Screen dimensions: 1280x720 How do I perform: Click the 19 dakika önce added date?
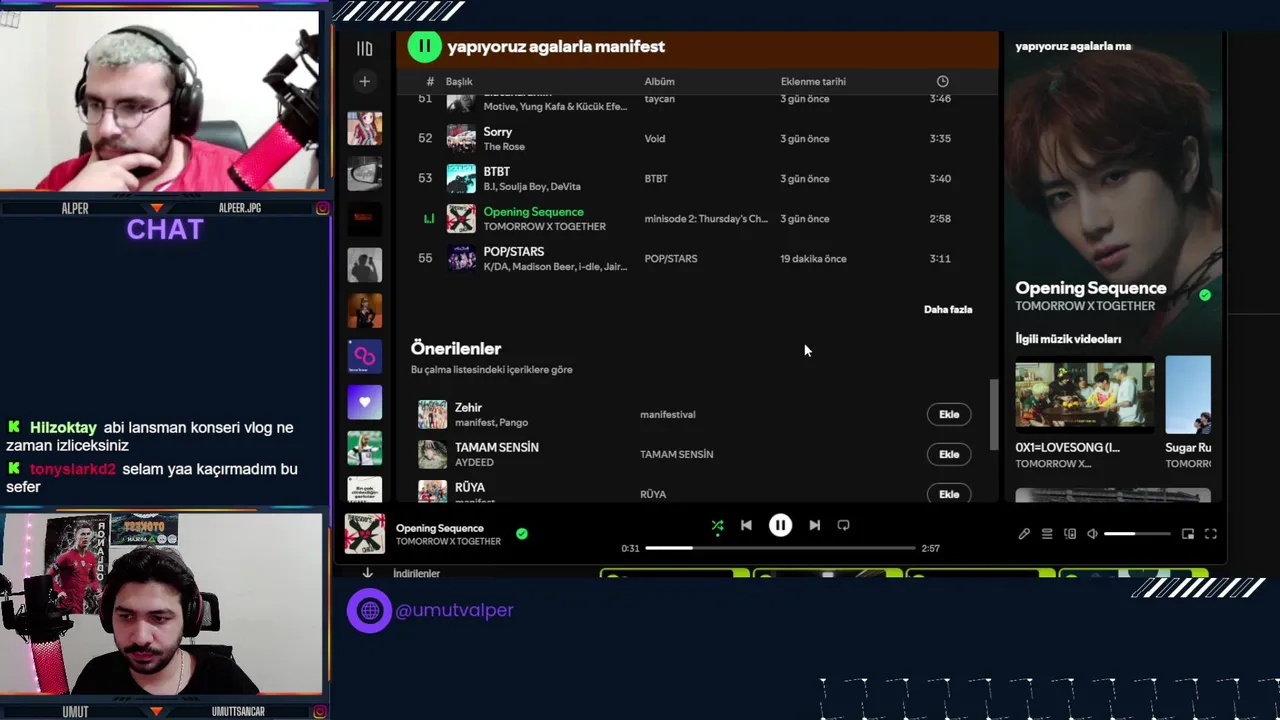(813, 258)
